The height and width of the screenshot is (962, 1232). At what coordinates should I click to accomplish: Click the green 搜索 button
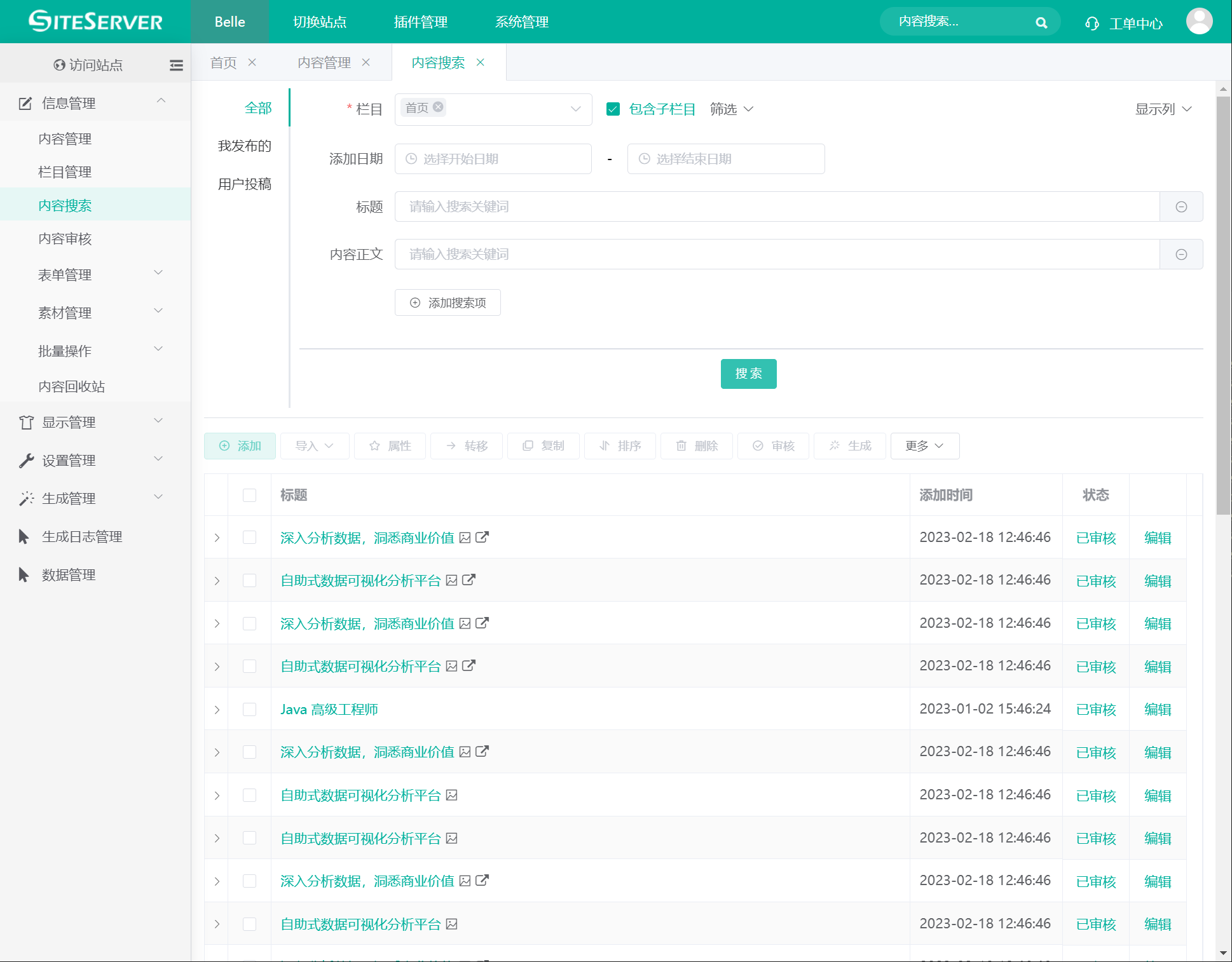click(x=748, y=374)
